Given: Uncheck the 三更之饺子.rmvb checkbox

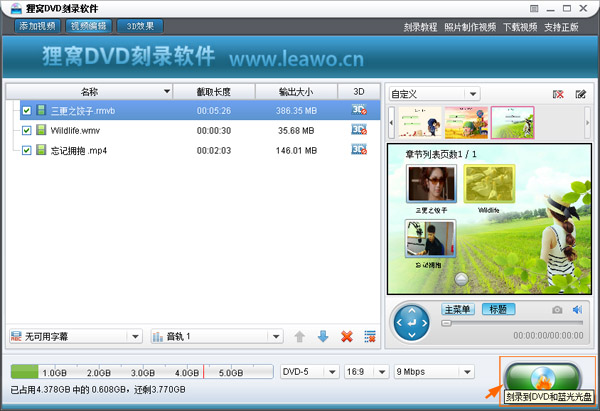Looking at the screenshot, I should tap(26, 111).
